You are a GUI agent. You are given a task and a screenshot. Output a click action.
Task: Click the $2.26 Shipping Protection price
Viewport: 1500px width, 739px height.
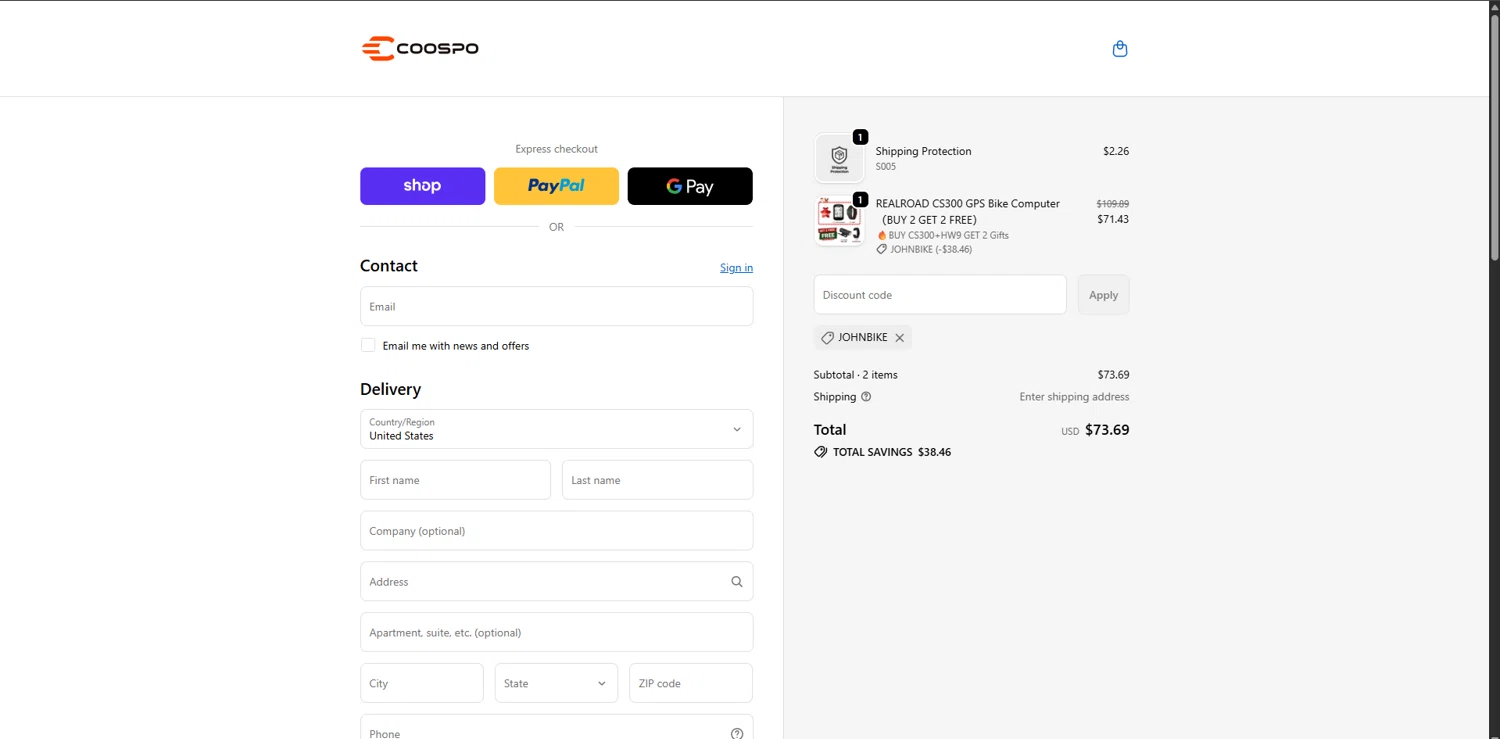pos(1116,151)
